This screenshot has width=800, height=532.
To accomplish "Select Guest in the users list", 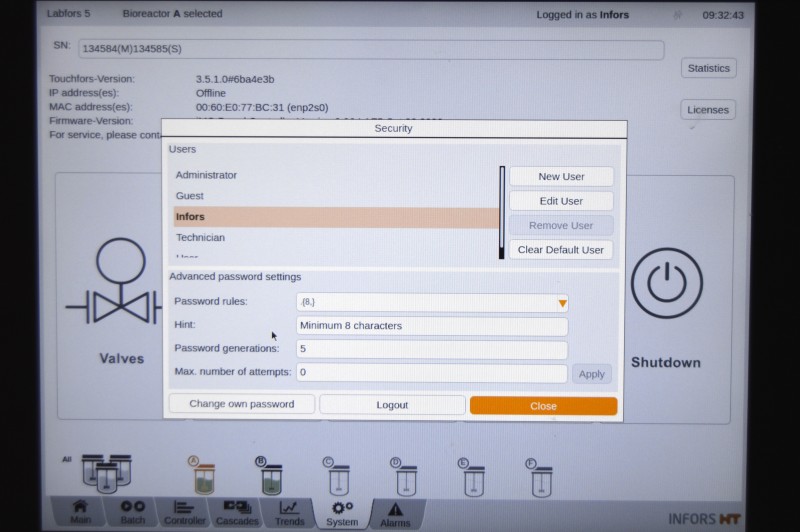I will tap(336, 196).
